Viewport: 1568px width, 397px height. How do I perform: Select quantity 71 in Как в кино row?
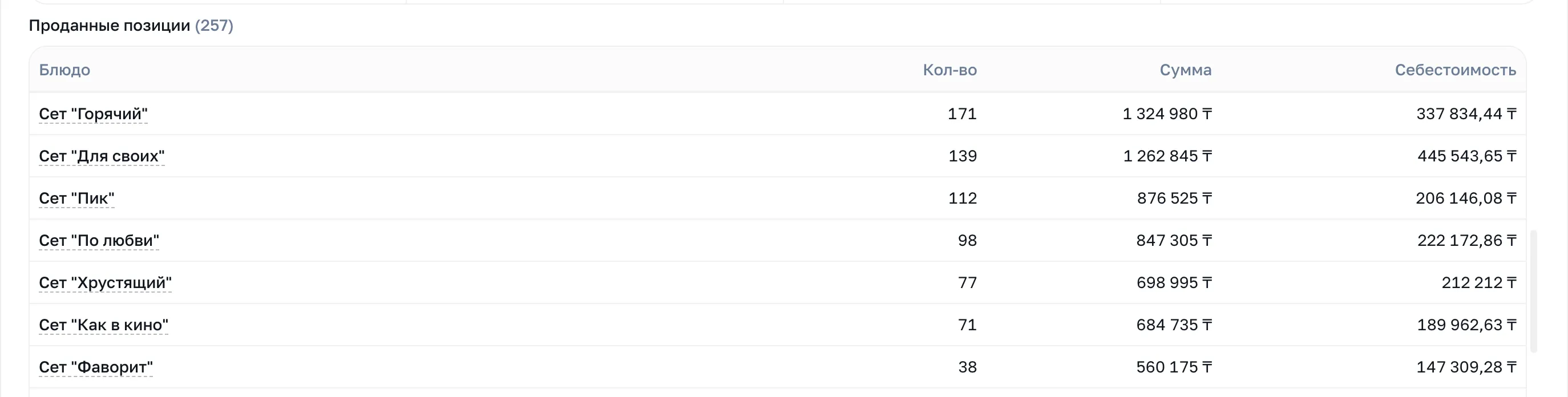[x=967, y=325]
